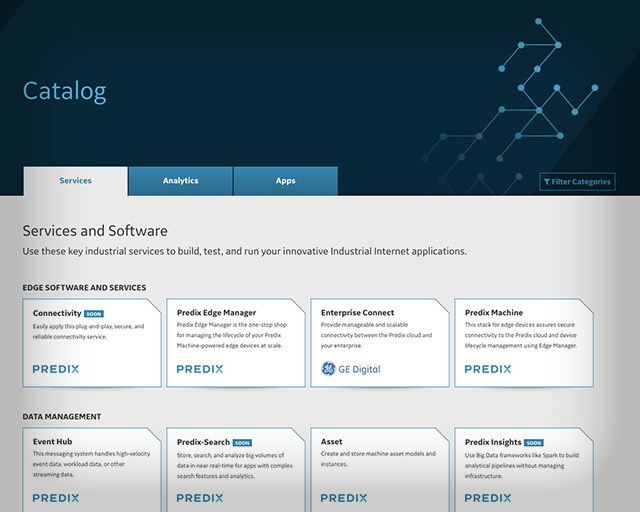Click the funnel icon in Filter Categories
The image size is (640, 512).
(x=547, y=182)
